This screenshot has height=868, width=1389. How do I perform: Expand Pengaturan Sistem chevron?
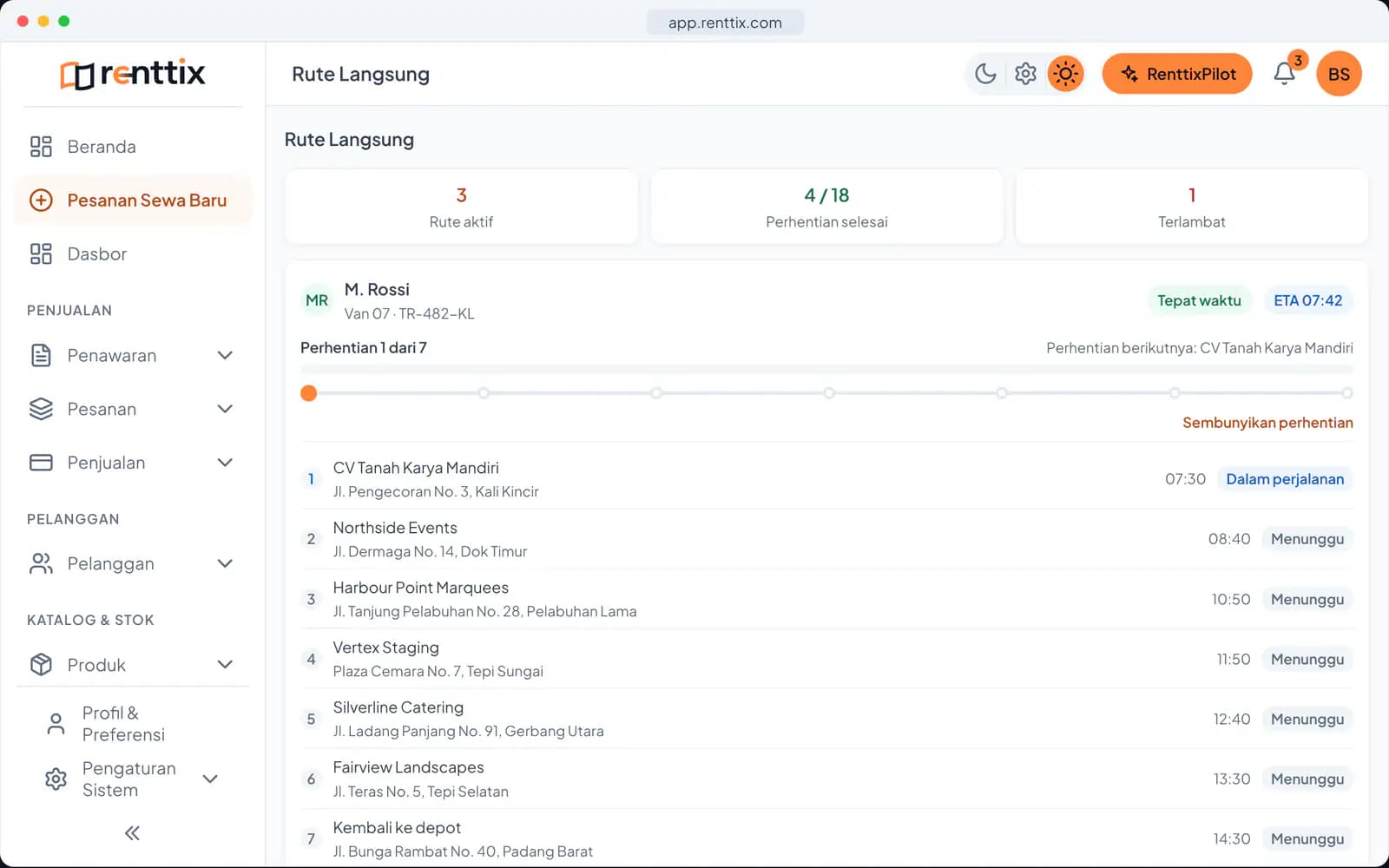(210, 779)
